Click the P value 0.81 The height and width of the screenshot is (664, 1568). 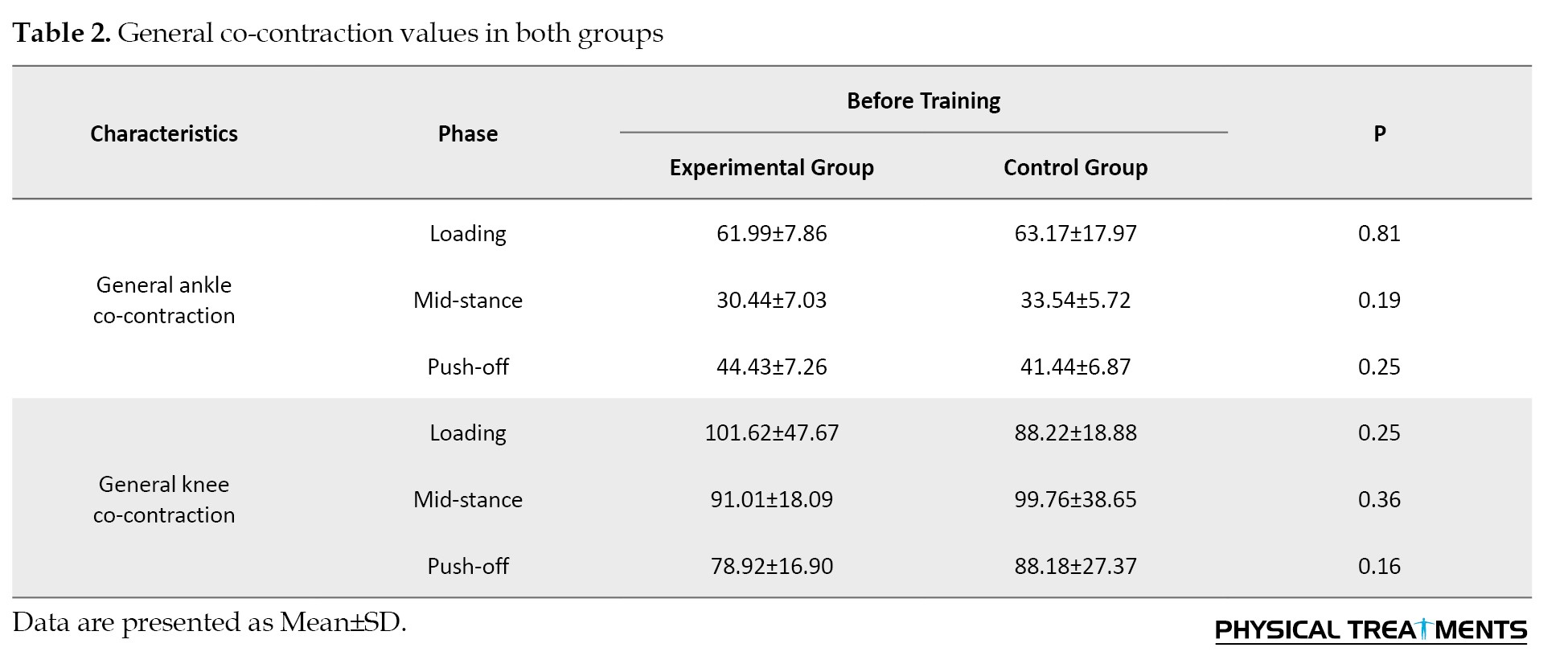(1379, 233)
